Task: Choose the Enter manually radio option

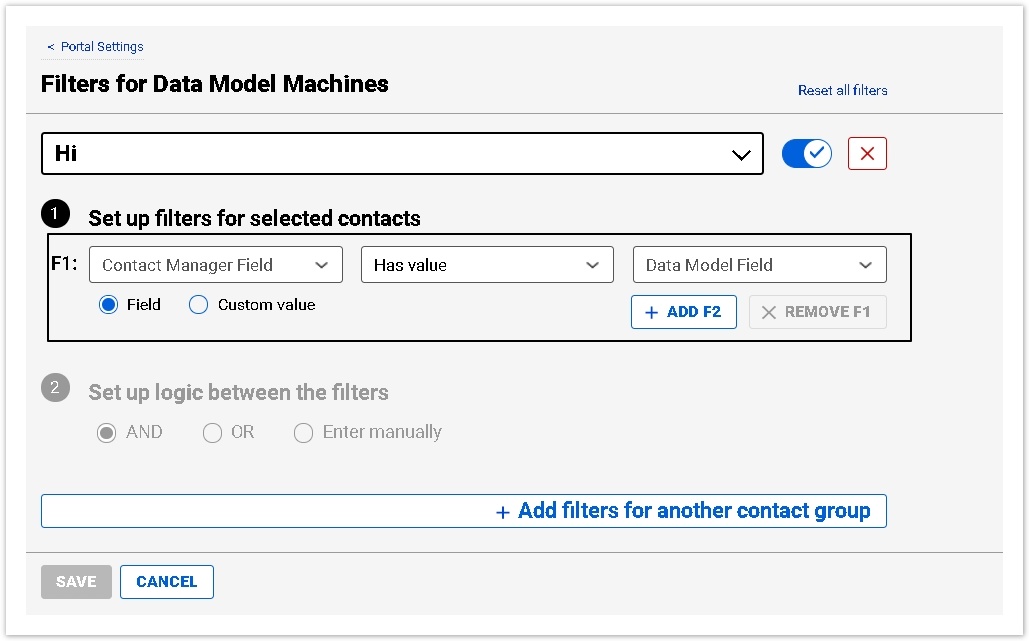Action: click(303, 433)
